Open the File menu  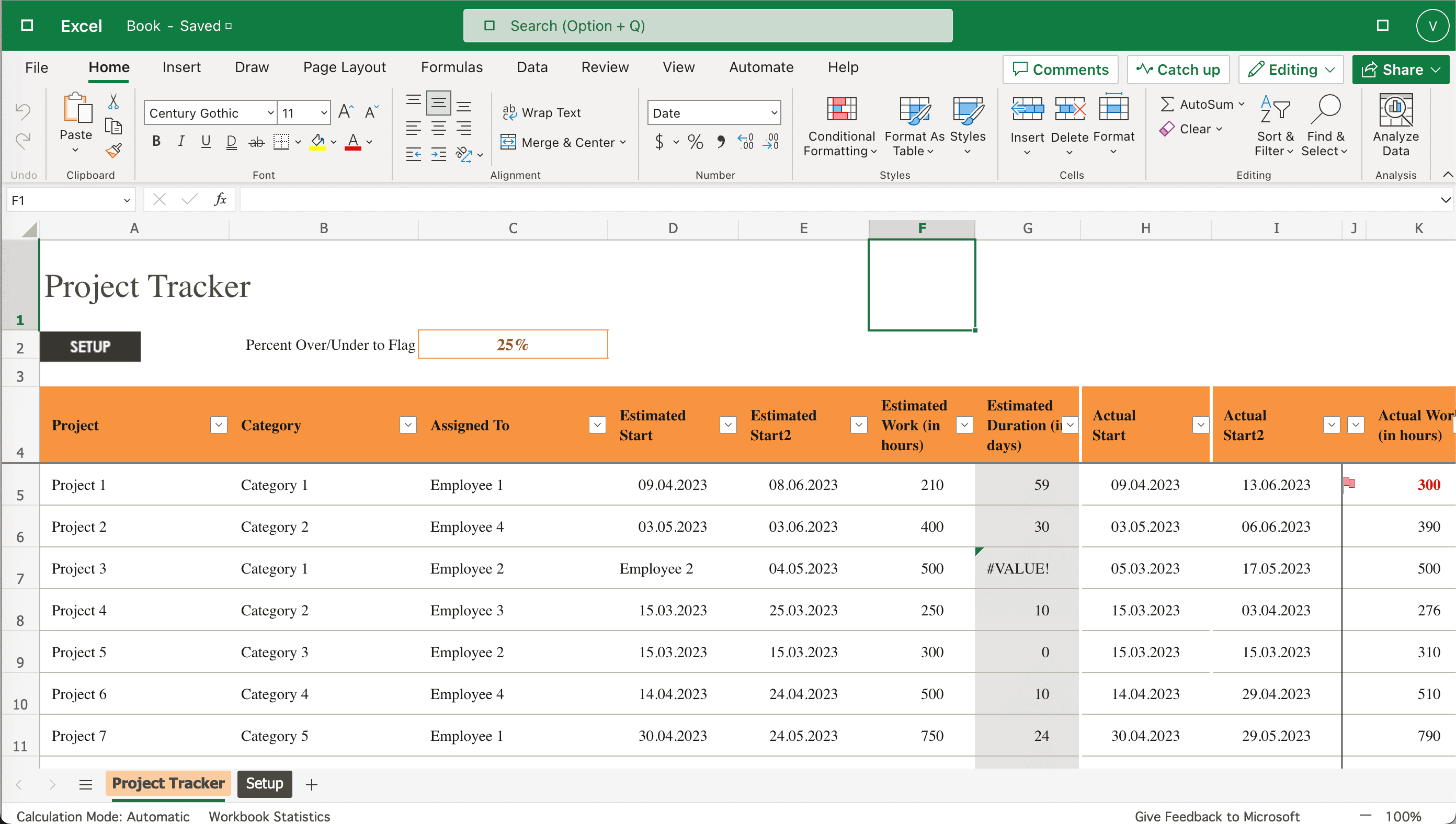click(37, 67)
